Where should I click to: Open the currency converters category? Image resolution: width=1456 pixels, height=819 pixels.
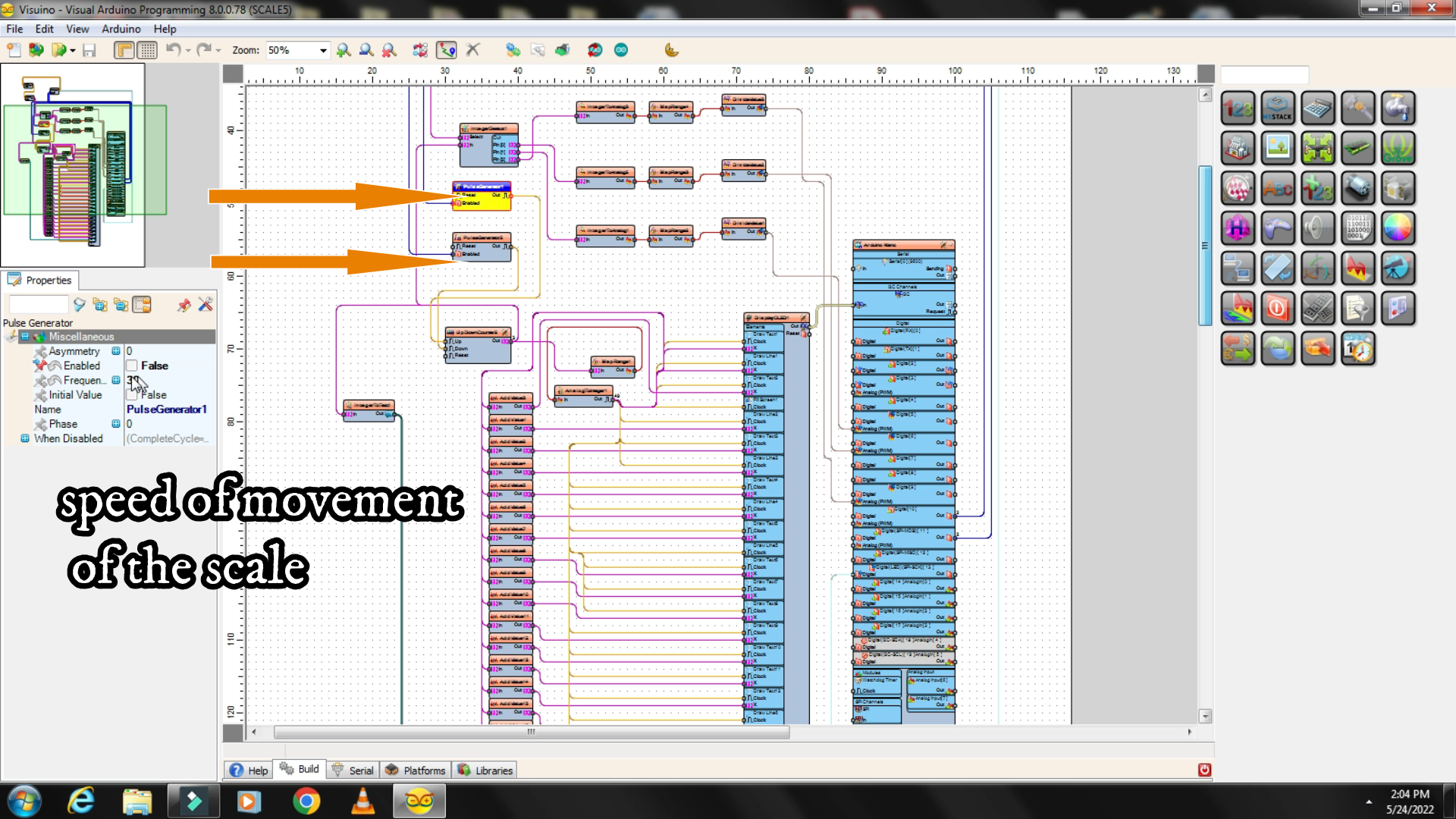coord(1238,349)
